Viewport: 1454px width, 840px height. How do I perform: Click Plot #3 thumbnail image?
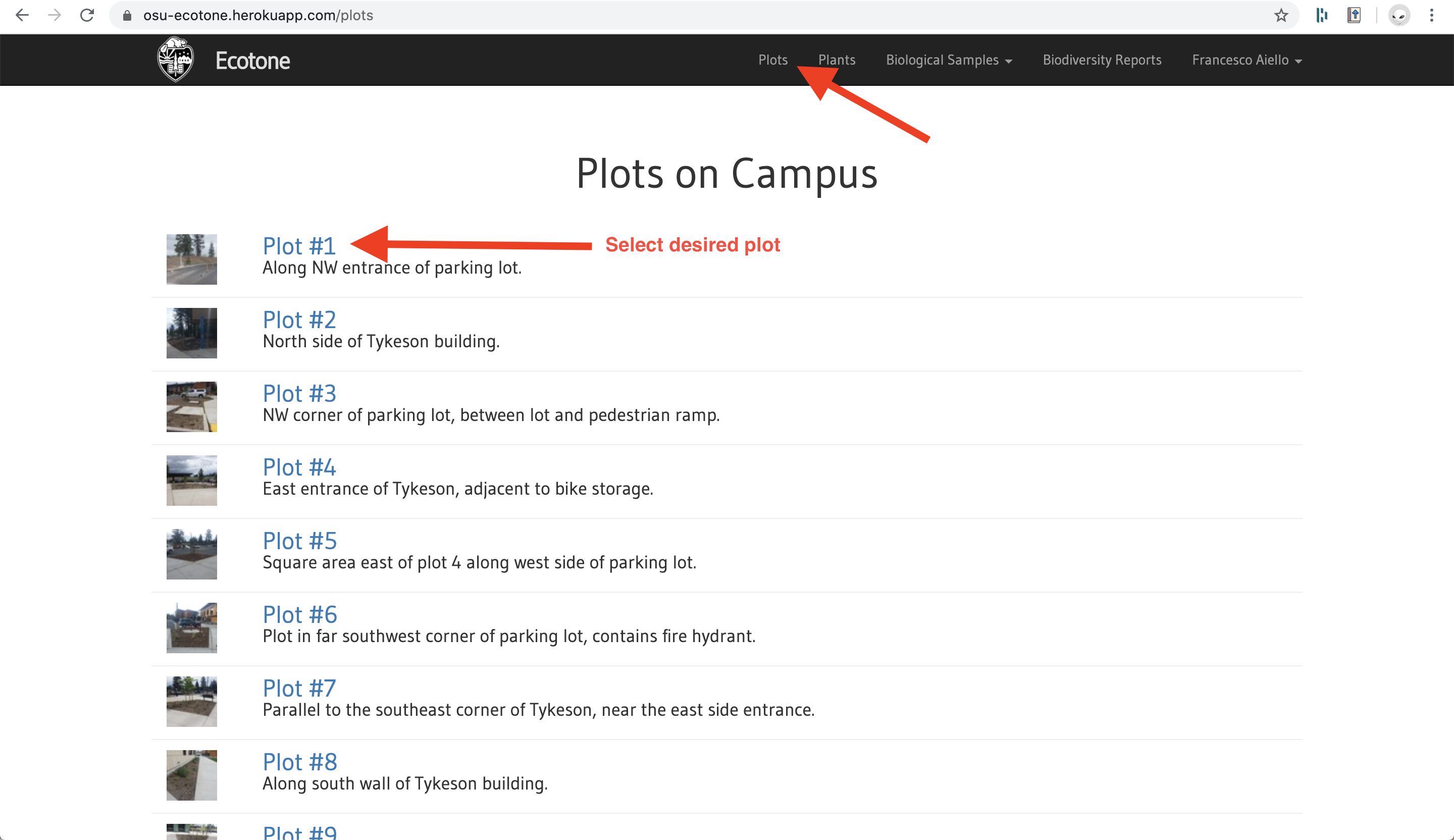192,406
